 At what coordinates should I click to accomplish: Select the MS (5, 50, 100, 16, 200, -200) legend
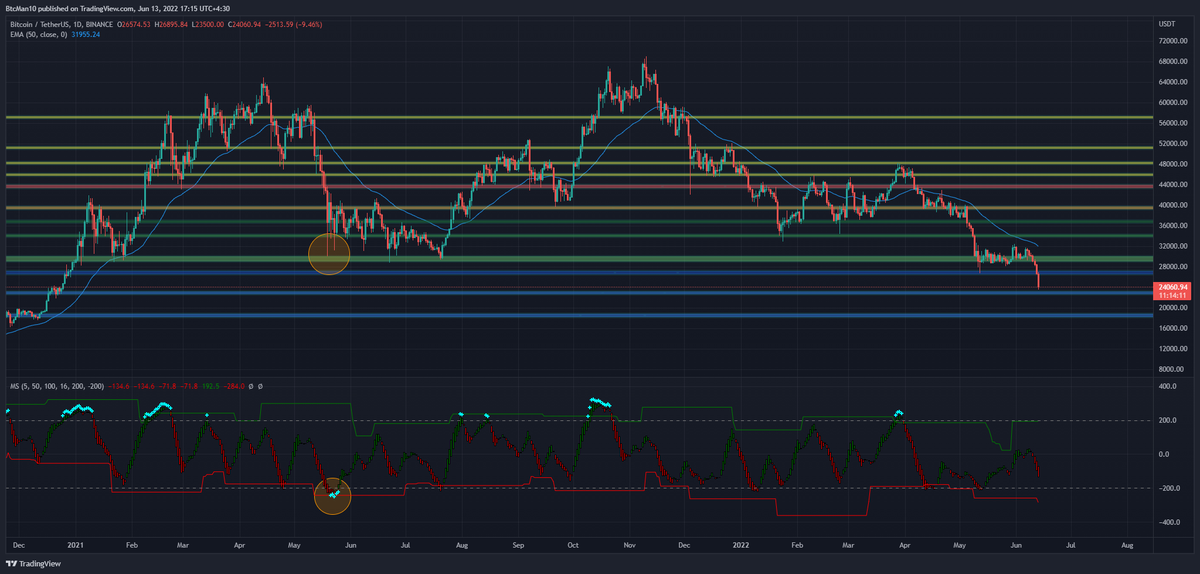point(56,385)
